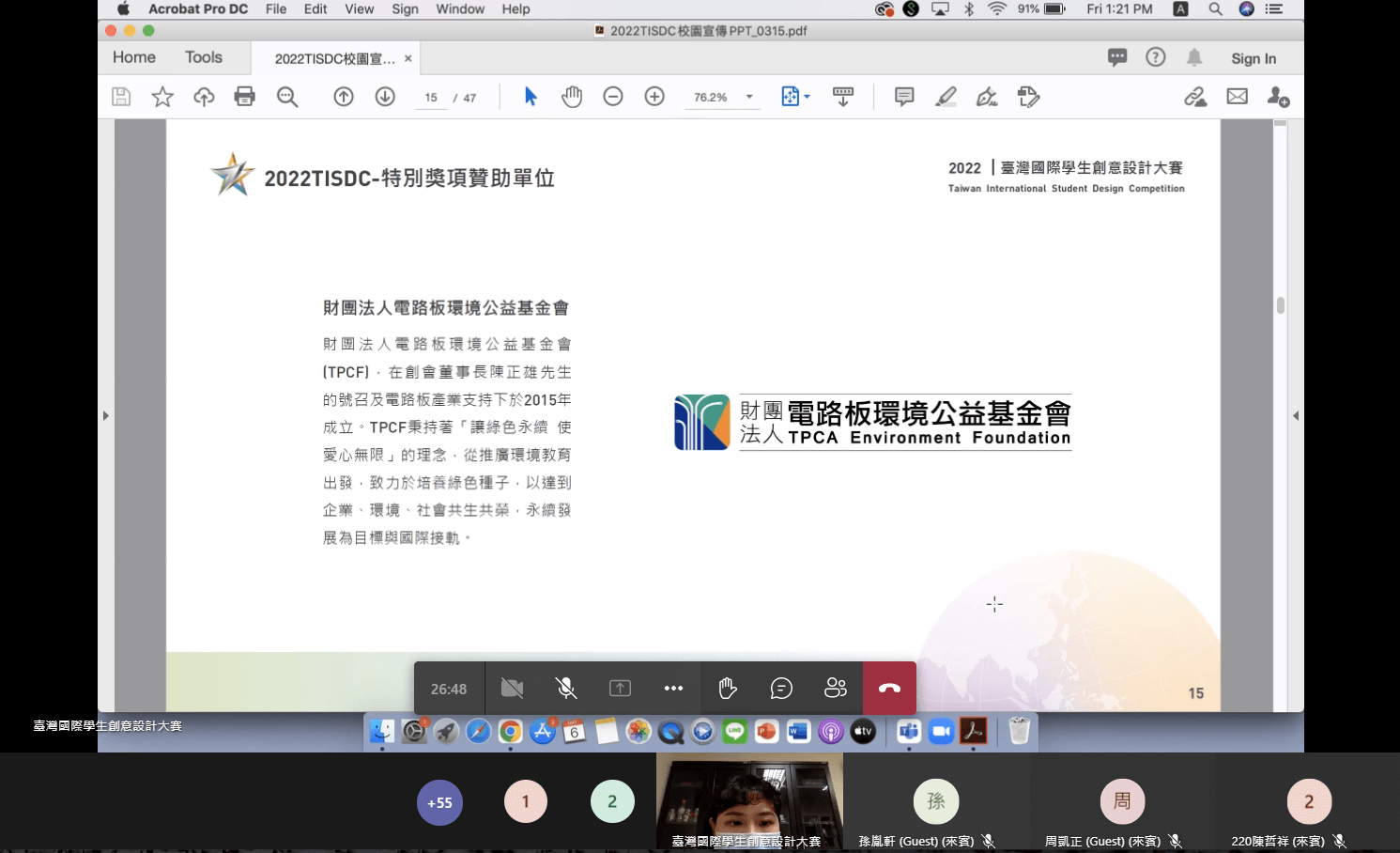Select the Hand pan tool
The height and width of the screenshot is (853, 1400).
pos(572,97)
